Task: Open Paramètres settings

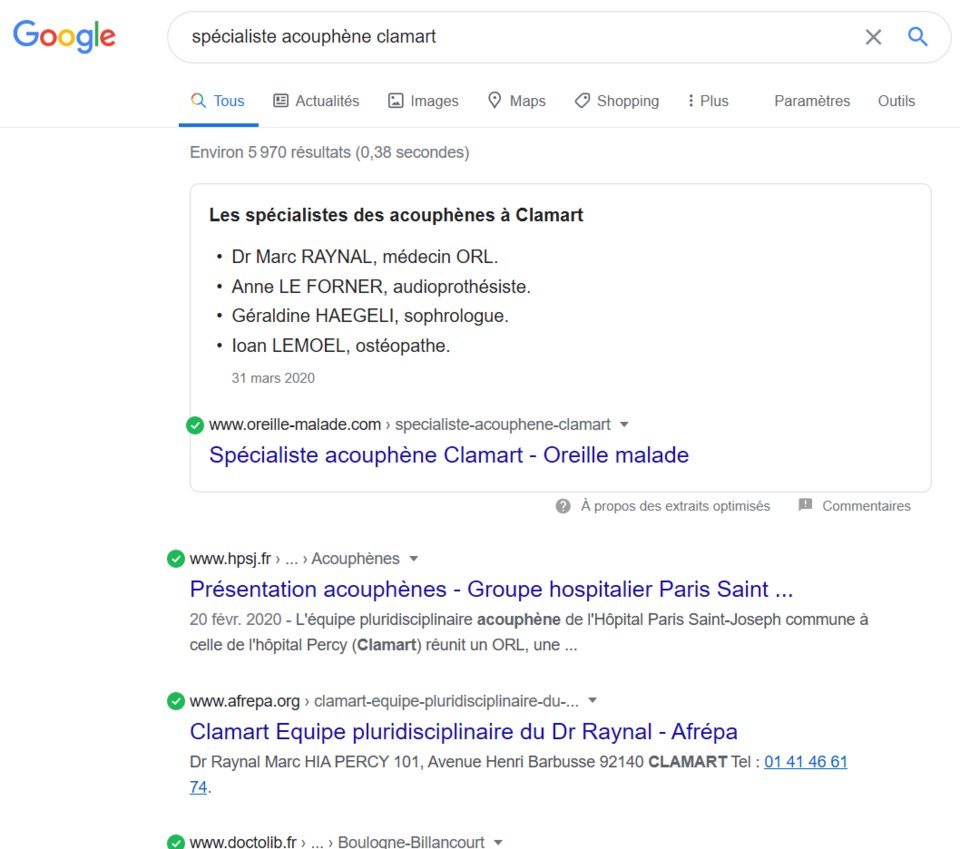Action: [812, 101]
